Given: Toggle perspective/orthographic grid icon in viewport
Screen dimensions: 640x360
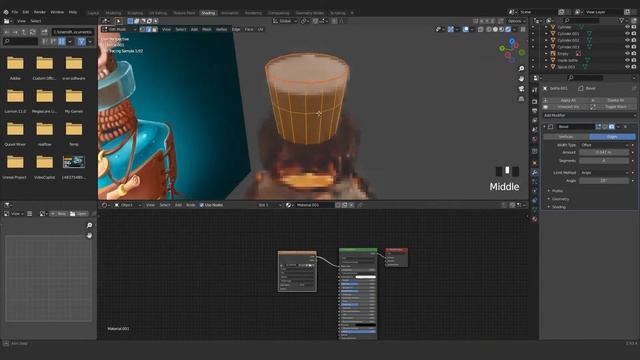Looking at the screenshot, I should point(521,99).
